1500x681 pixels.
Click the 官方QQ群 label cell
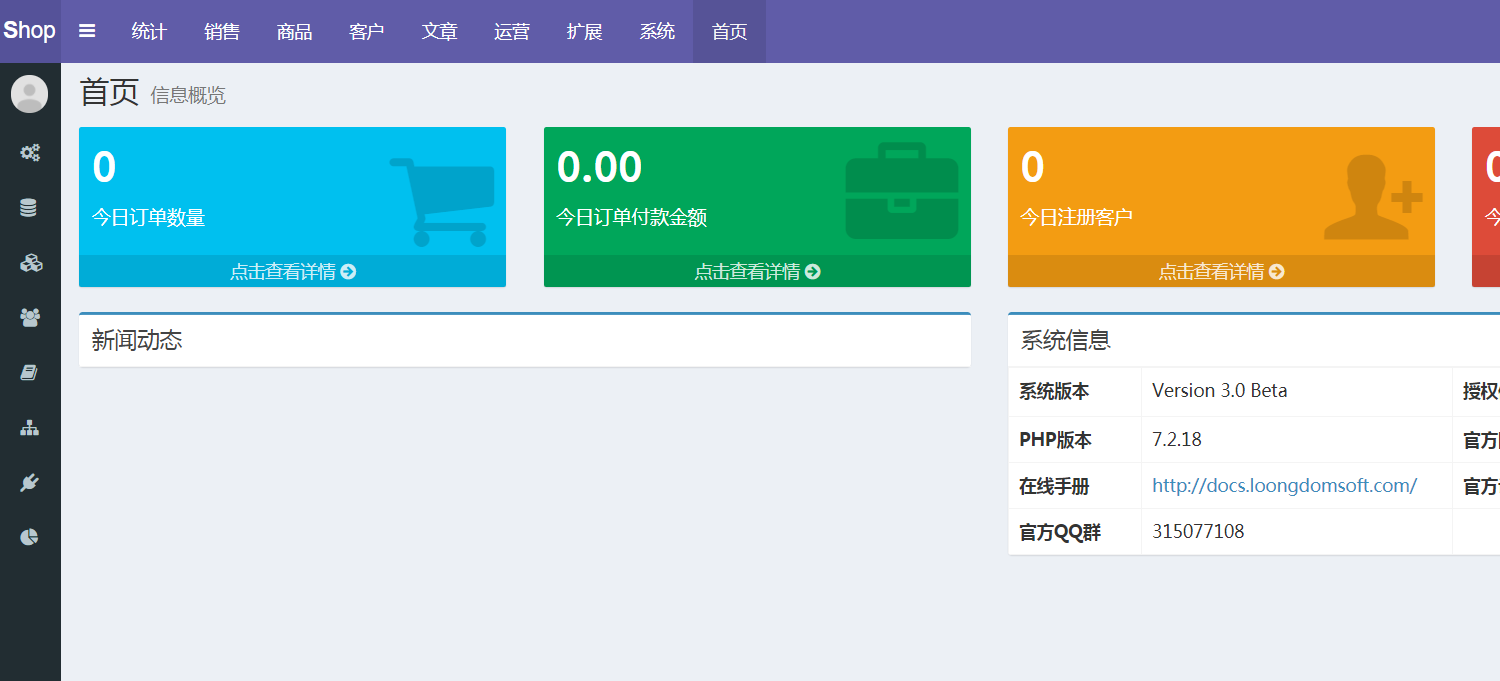click(x=1075, y=532)
